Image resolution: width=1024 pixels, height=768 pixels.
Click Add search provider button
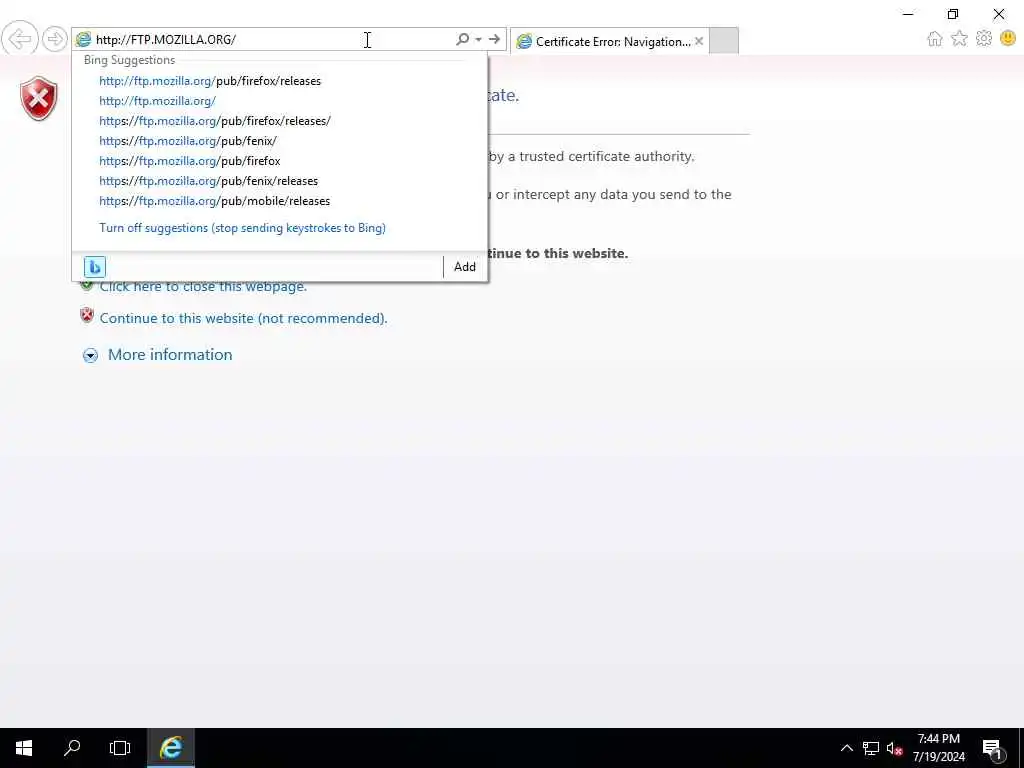(465, 266)
